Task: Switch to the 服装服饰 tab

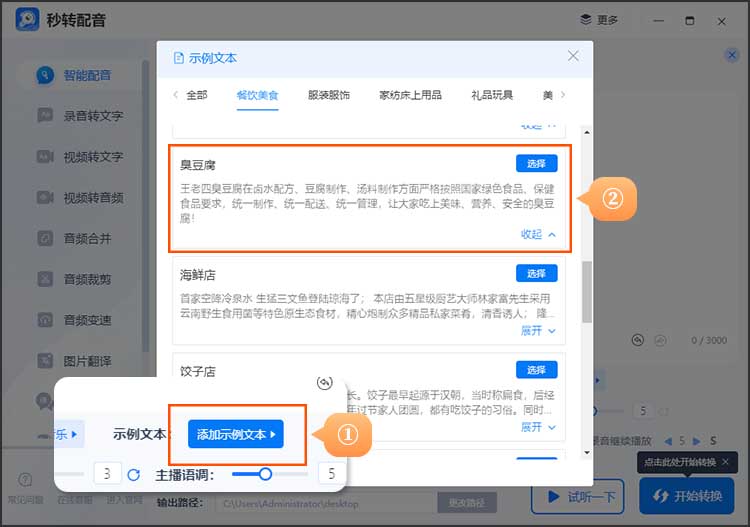Action: [x=328, y=95]
